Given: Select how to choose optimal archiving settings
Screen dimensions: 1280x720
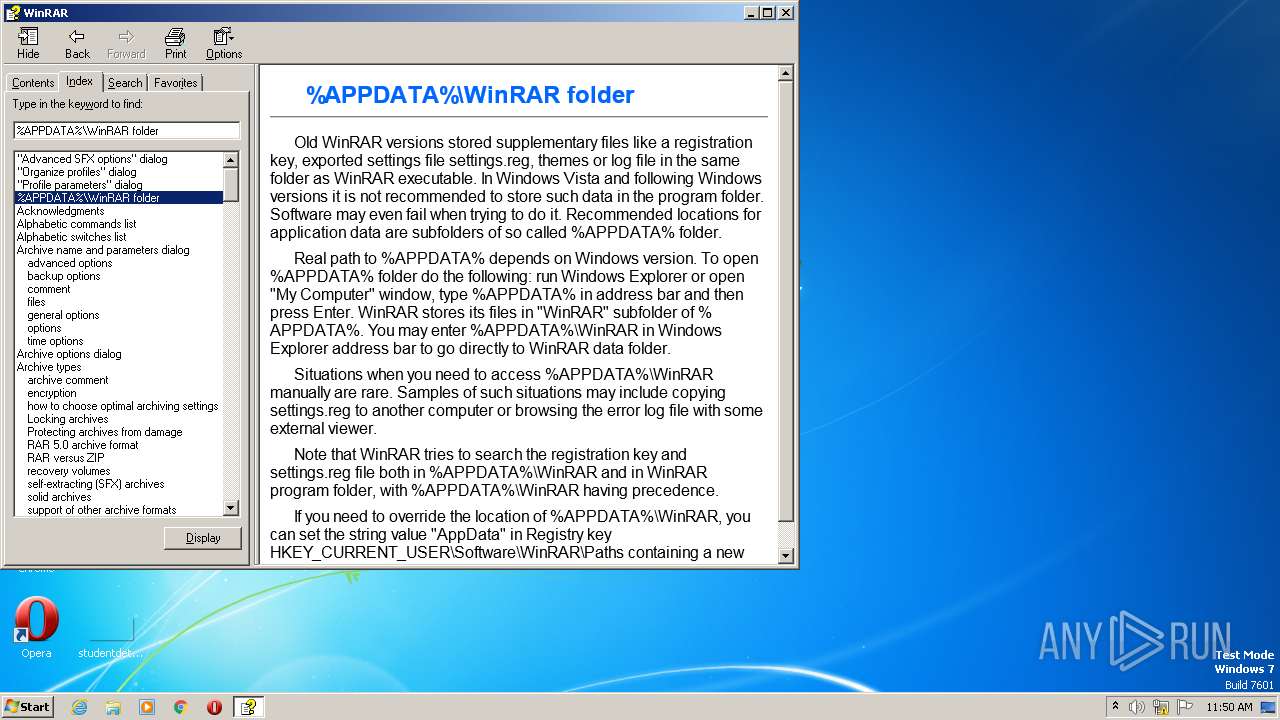Looking at the screenshot, I should click(x=123, y=406).
